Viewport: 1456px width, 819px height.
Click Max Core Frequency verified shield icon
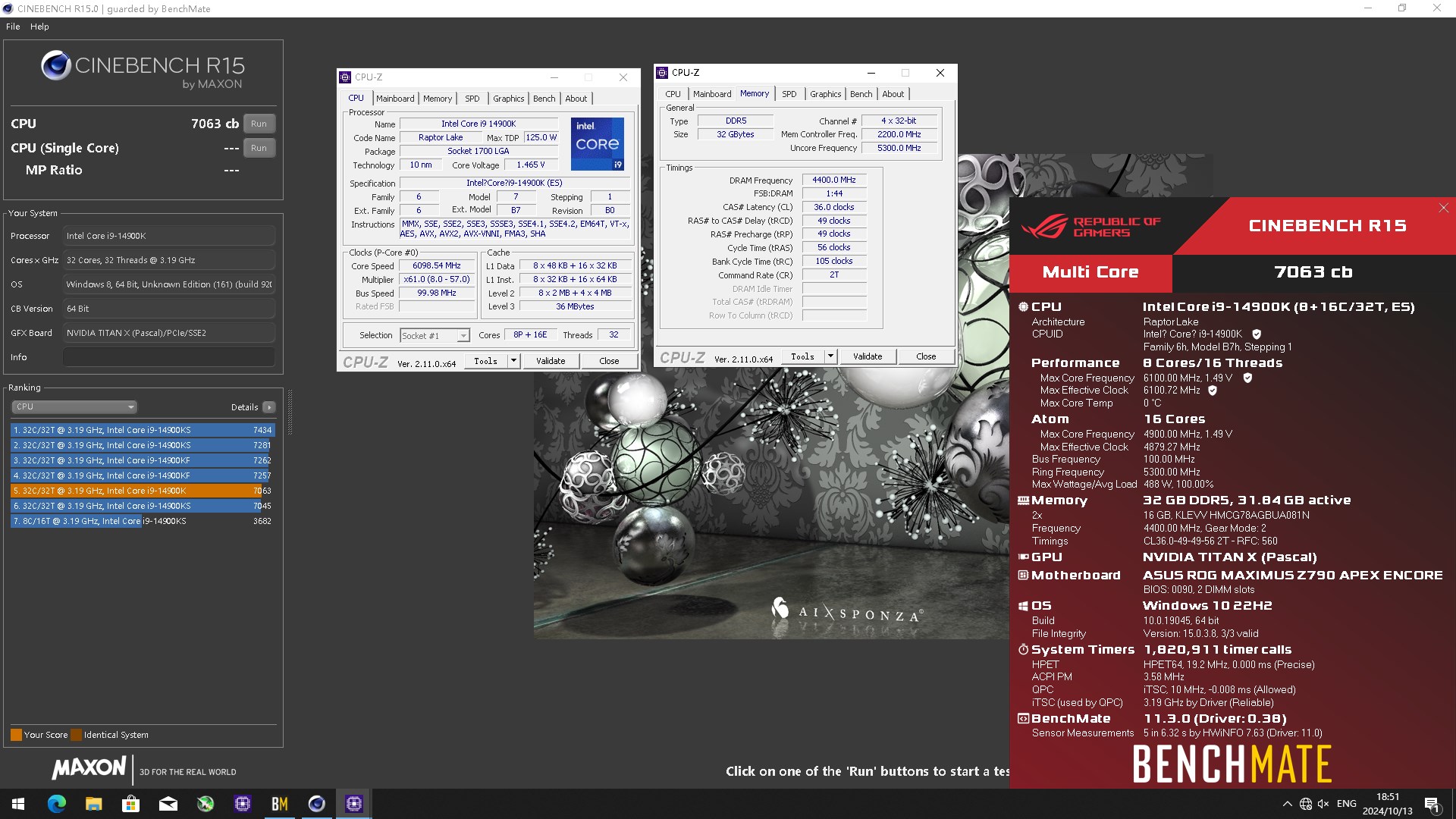[x=1247, y=378]
